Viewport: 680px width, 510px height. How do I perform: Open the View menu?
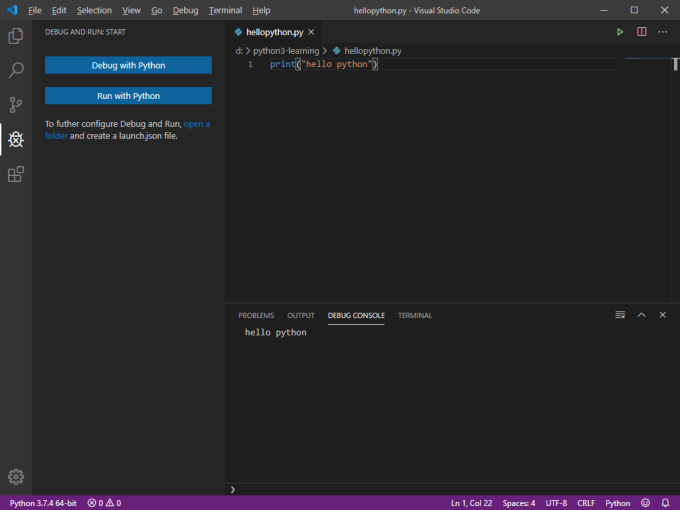(x=131, y=10)
